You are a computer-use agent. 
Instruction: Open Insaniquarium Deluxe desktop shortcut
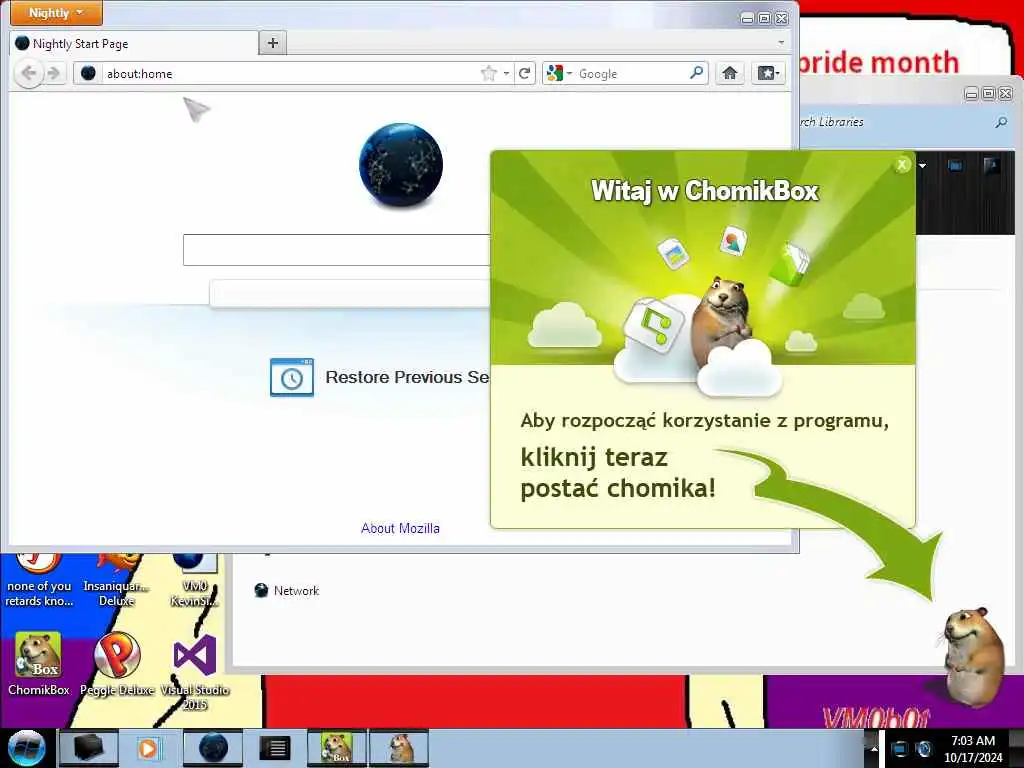(x=116, y=581)
